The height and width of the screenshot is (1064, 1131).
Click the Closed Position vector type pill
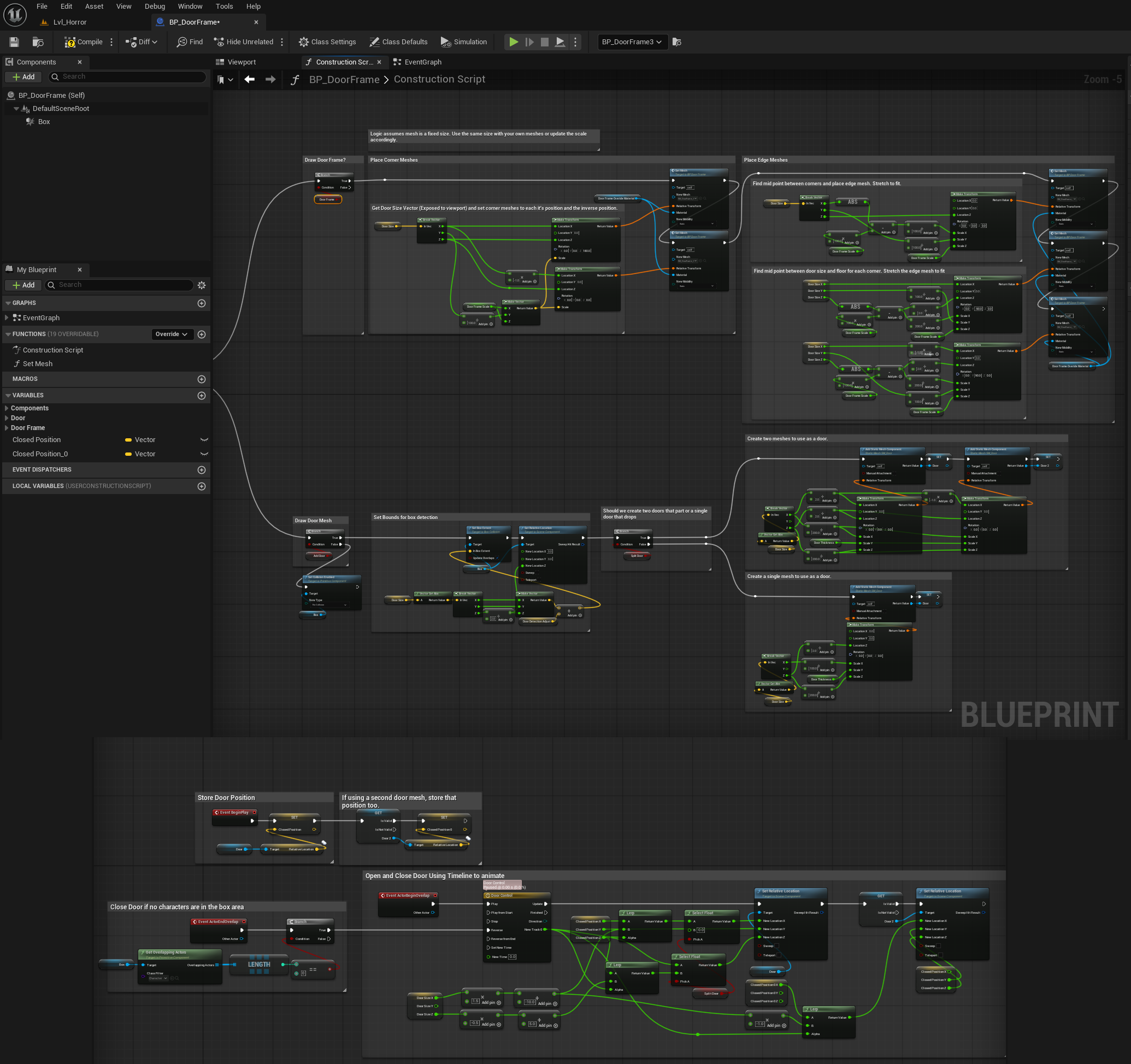[x=128, y=440]
